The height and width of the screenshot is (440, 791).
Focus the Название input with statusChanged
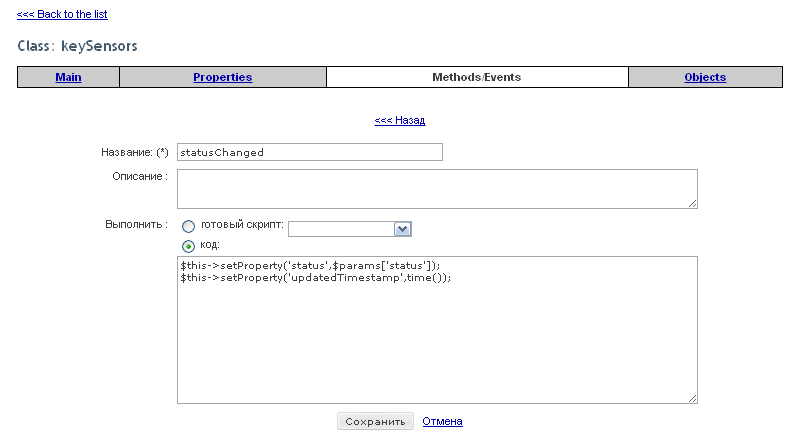(x=310, y=152)
